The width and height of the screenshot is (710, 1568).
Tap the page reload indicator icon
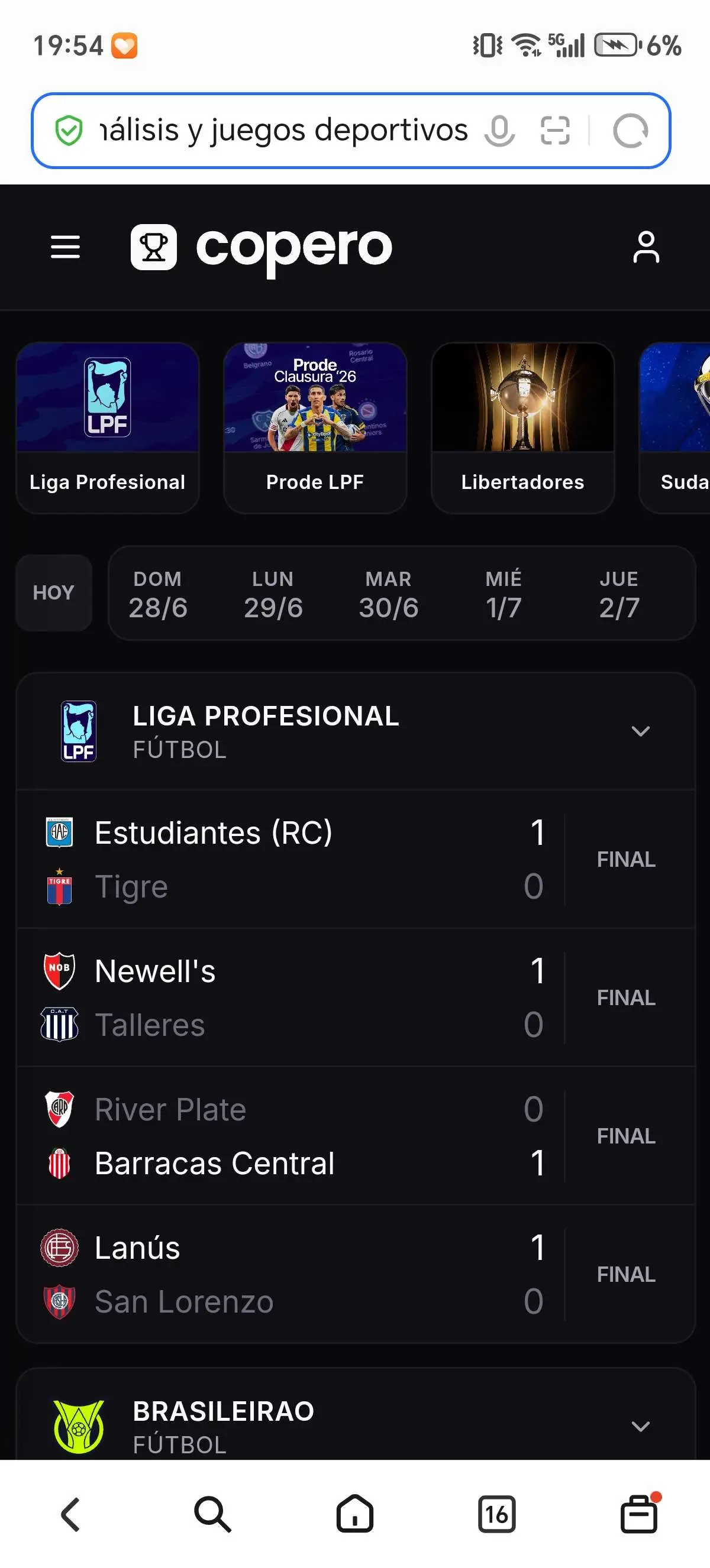tap(630, 130)
